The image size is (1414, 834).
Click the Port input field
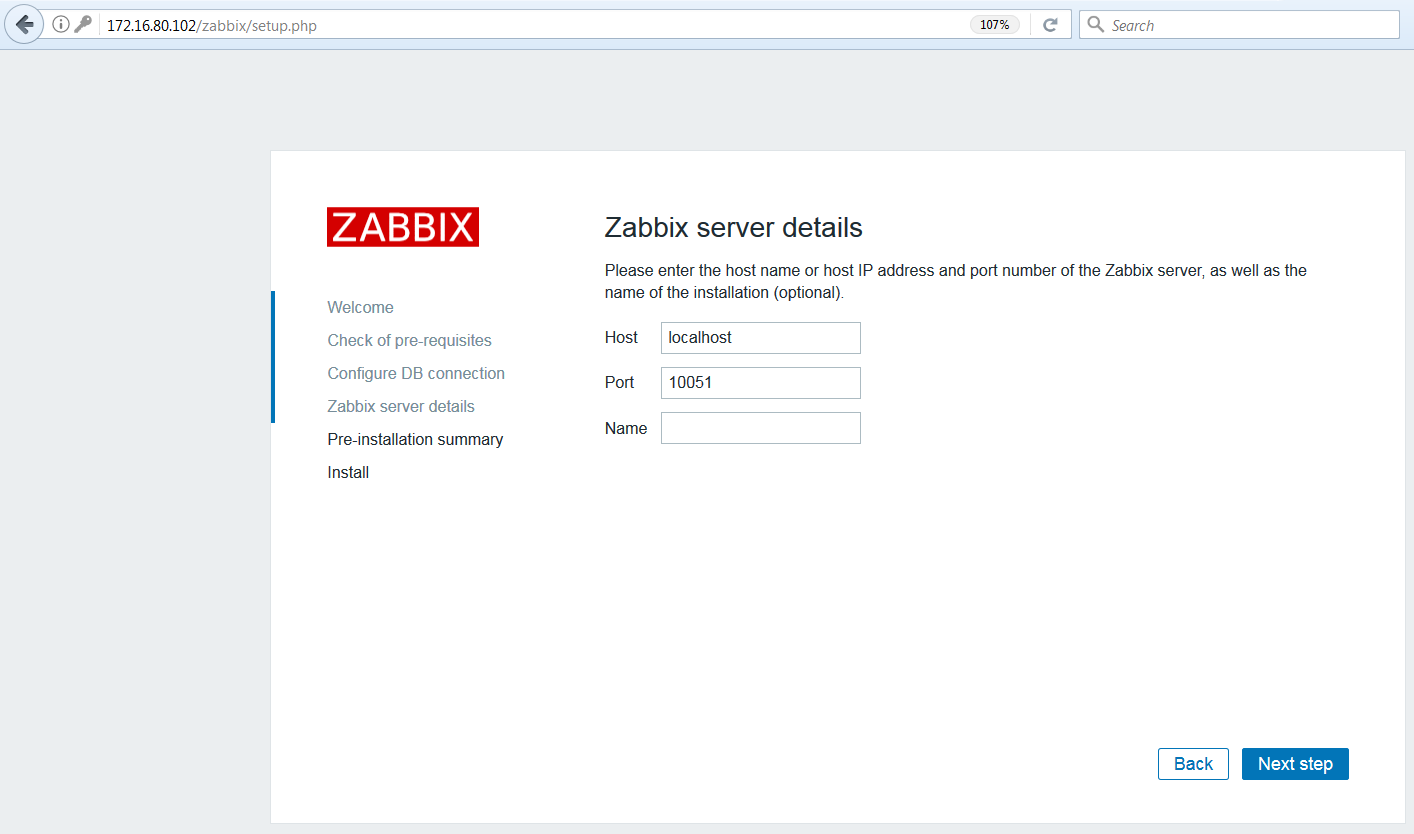click(x=760, y=383)
